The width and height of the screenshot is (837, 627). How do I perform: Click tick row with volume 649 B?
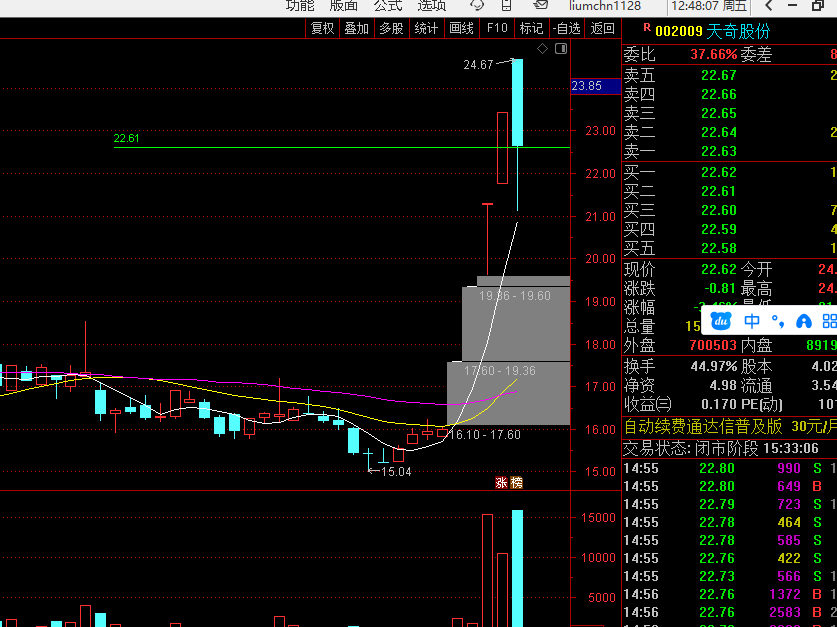pyautogui.click(x=730, y=486)
